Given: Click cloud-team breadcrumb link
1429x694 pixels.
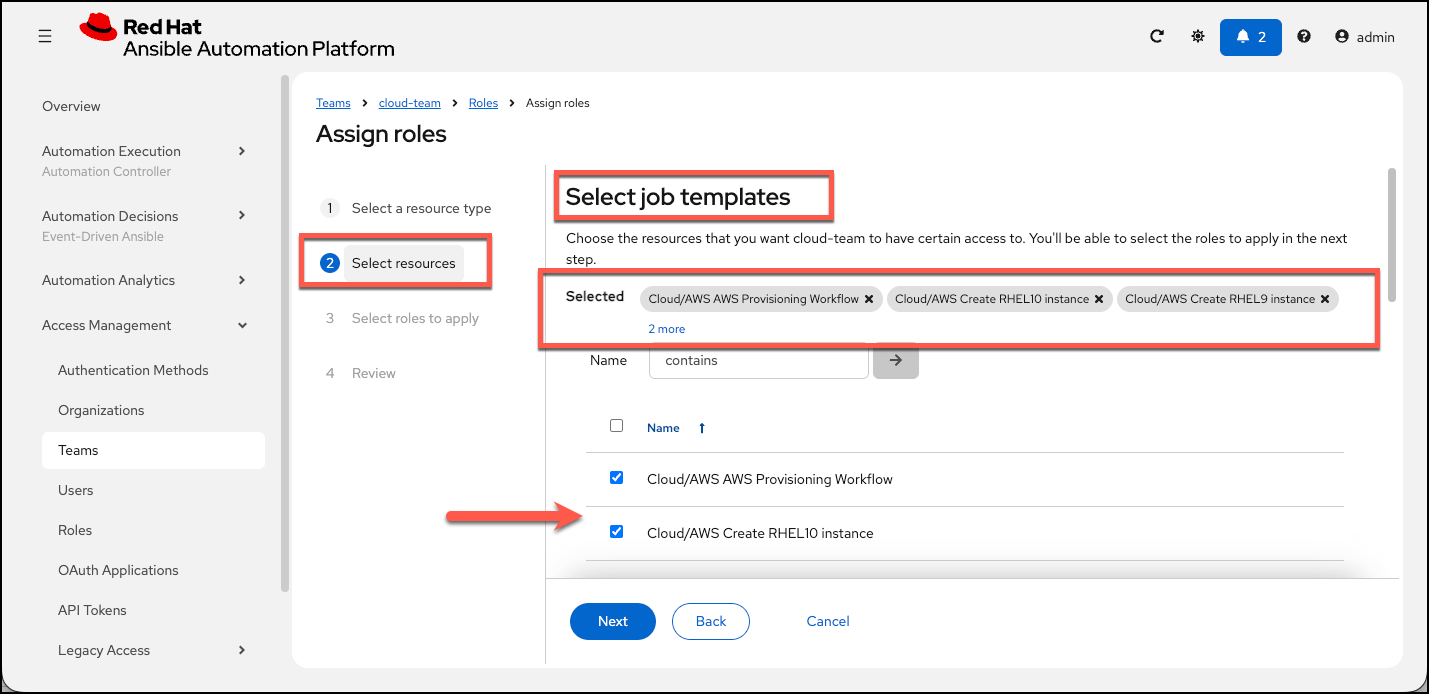Looking at the screenshot, I should point(410,103).
